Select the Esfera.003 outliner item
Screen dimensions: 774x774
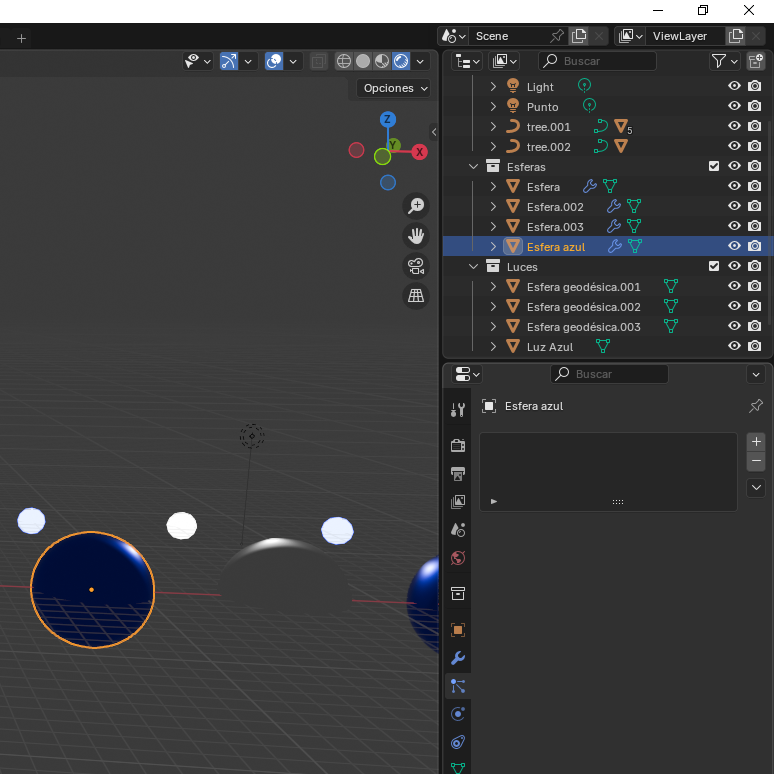555,227
